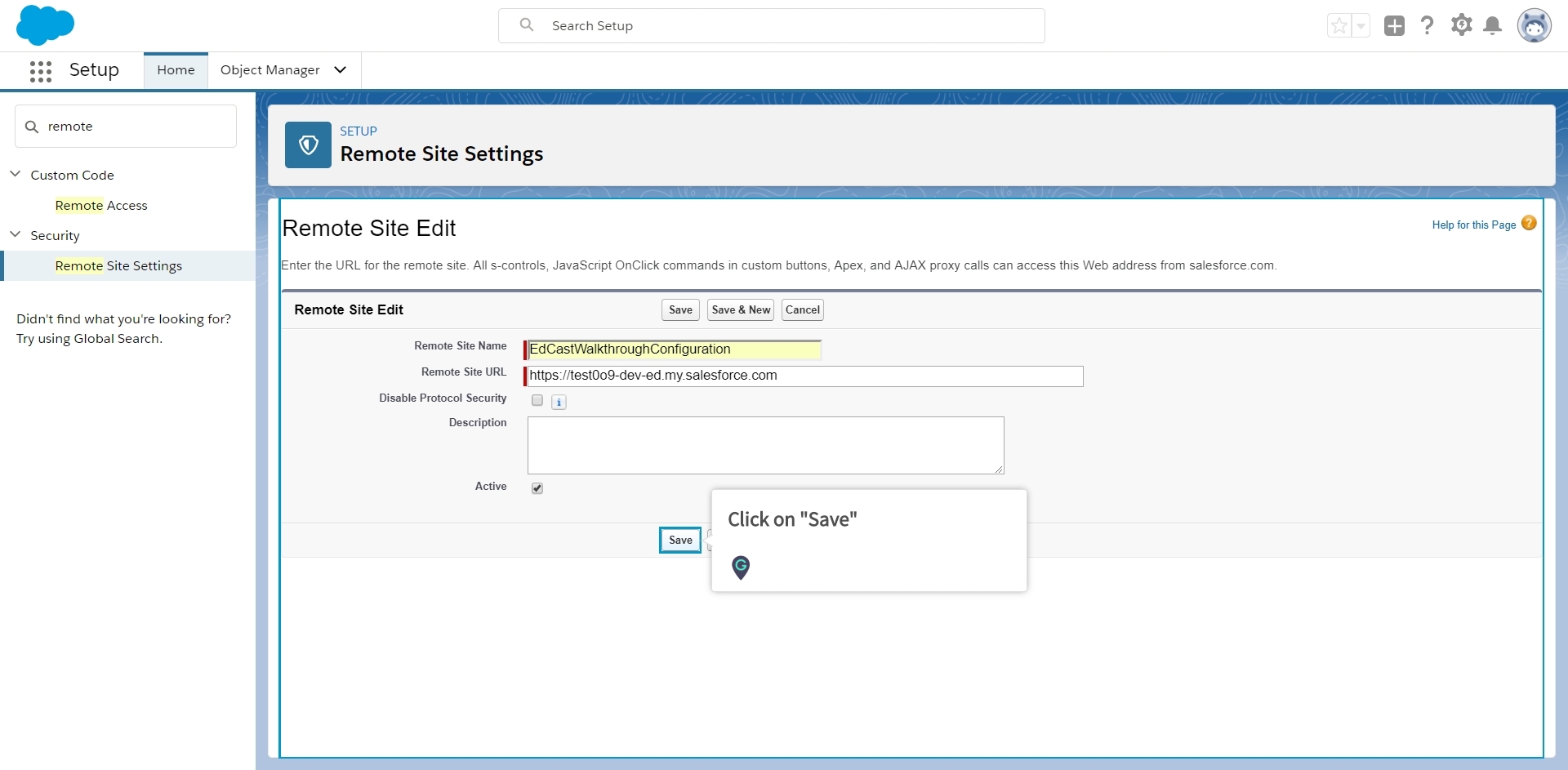Click into the Search Setup field
Screen dimensions: 1568x770
(772, 25)
